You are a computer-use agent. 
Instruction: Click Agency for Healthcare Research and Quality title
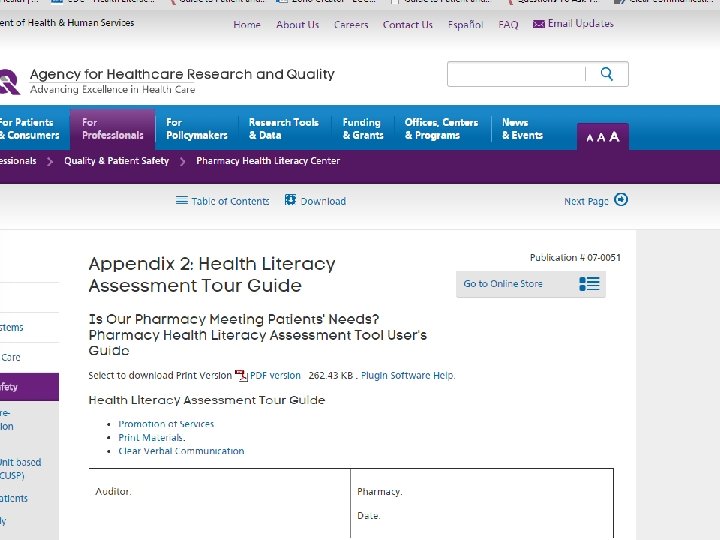coord(182,74)
